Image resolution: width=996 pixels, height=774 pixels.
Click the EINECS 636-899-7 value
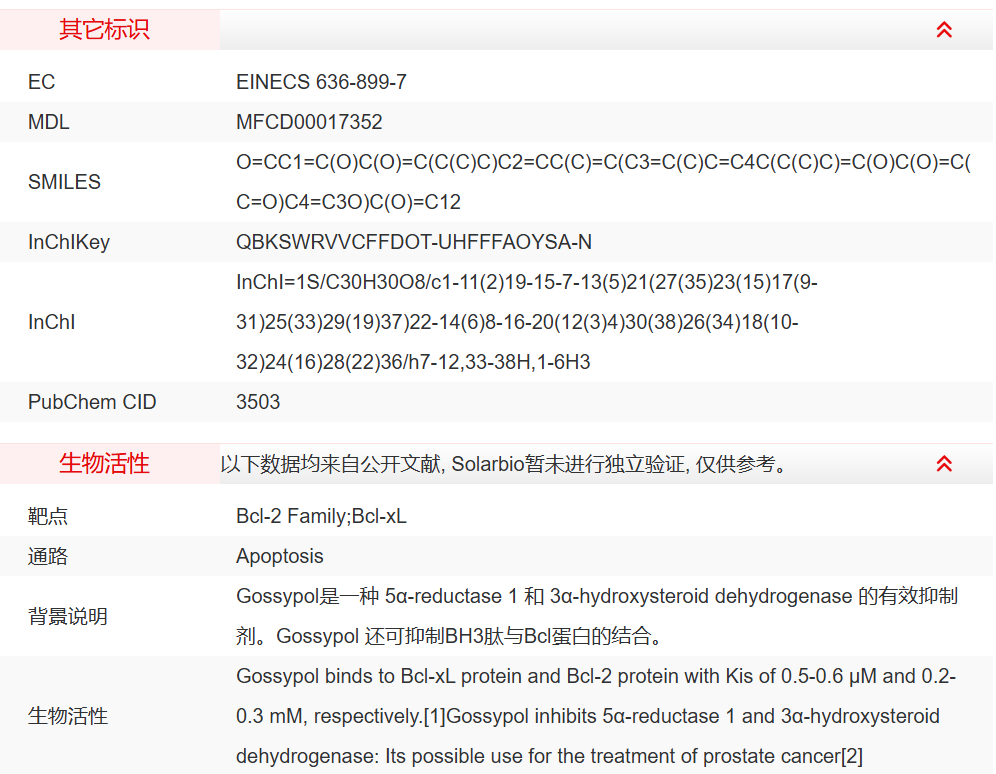[321, 82]
